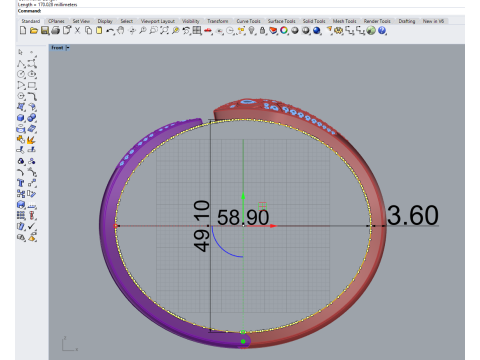
Task: Click the Zoom Extents icon
Action: point(164,31)
